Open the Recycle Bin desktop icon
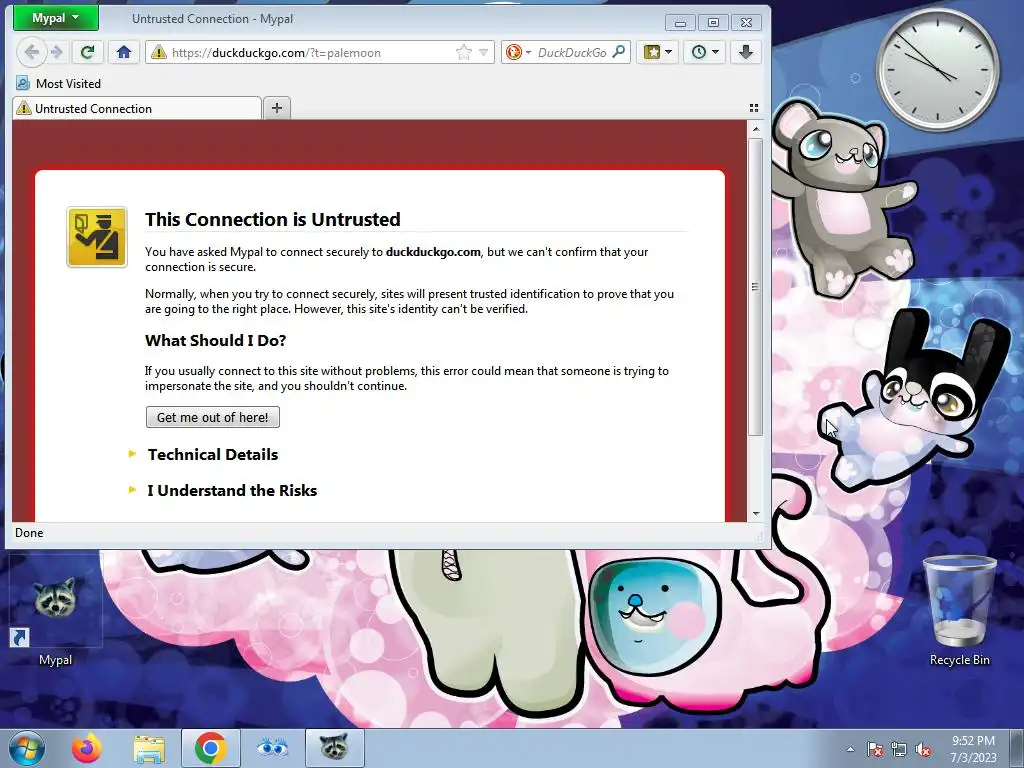Image resolution: width=1024 pixels, height=768 pixels. (x=959, y=611)
